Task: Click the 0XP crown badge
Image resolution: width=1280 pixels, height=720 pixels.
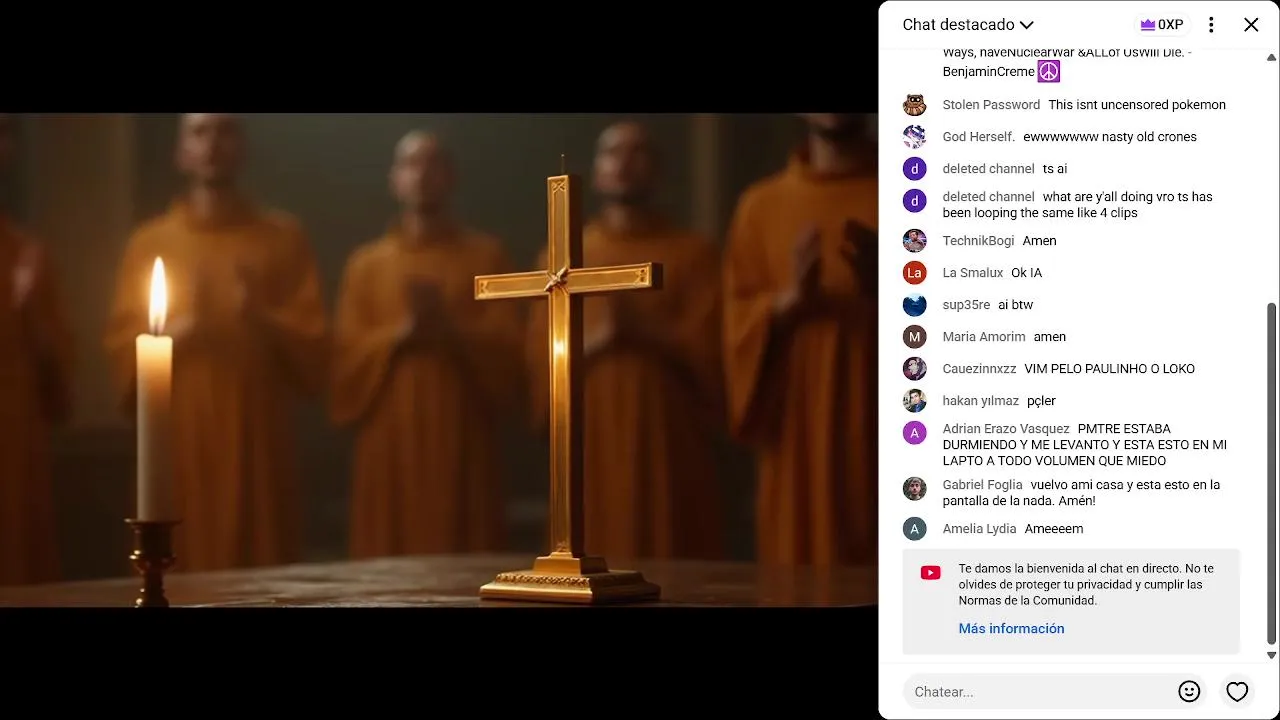Action: point(1162,25)
